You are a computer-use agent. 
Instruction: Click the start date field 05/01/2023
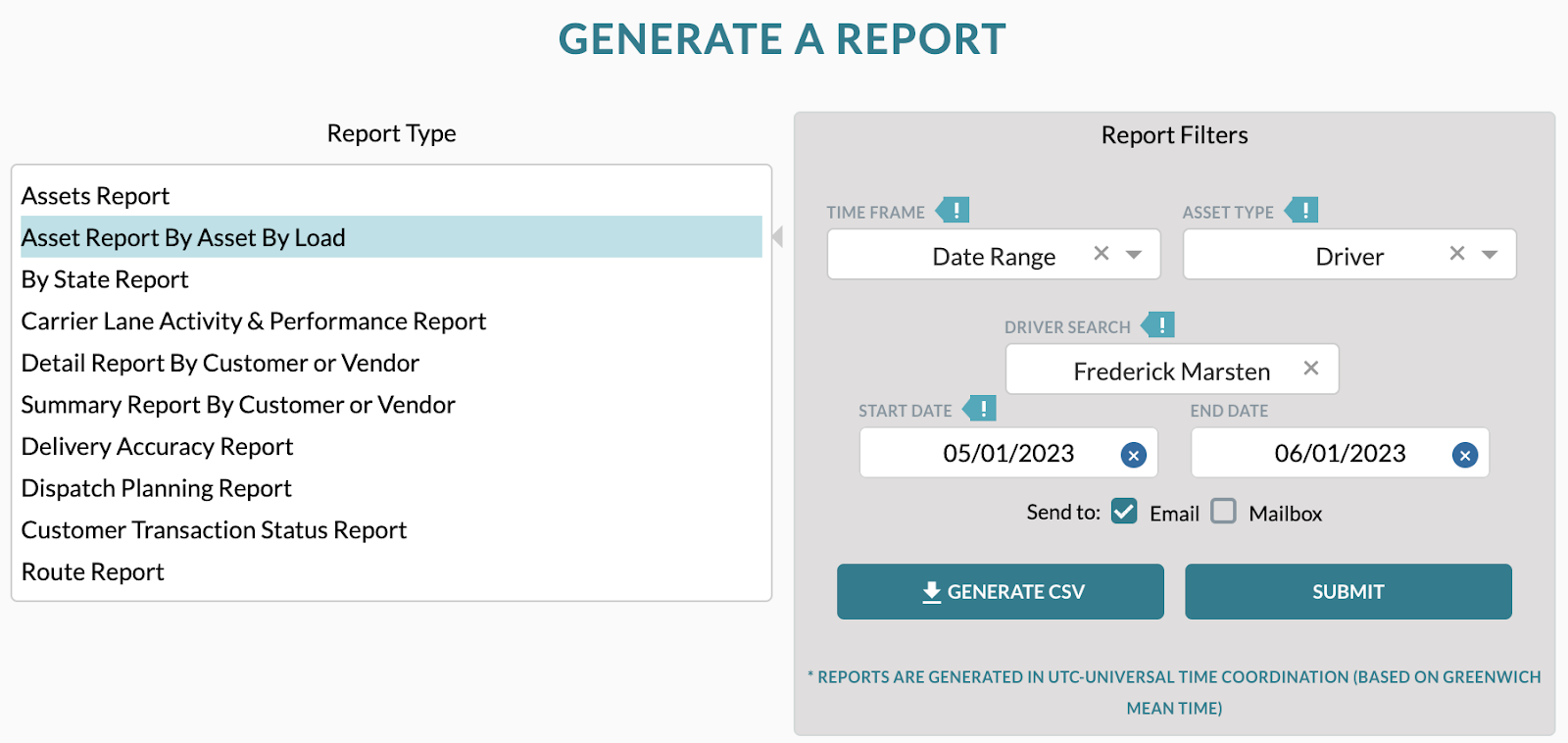point(1008,453)
